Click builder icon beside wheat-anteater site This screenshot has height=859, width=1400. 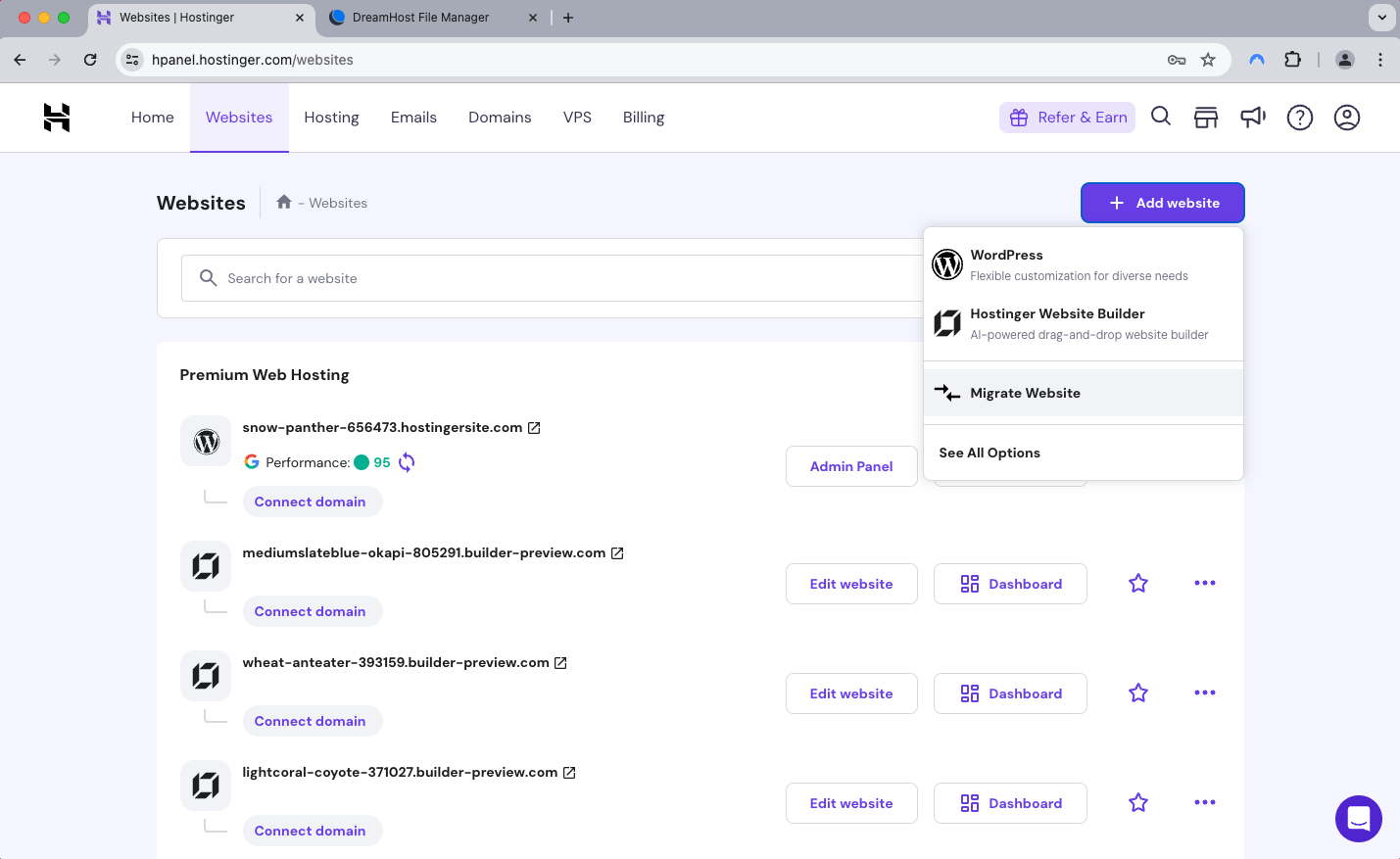point(206,676)
